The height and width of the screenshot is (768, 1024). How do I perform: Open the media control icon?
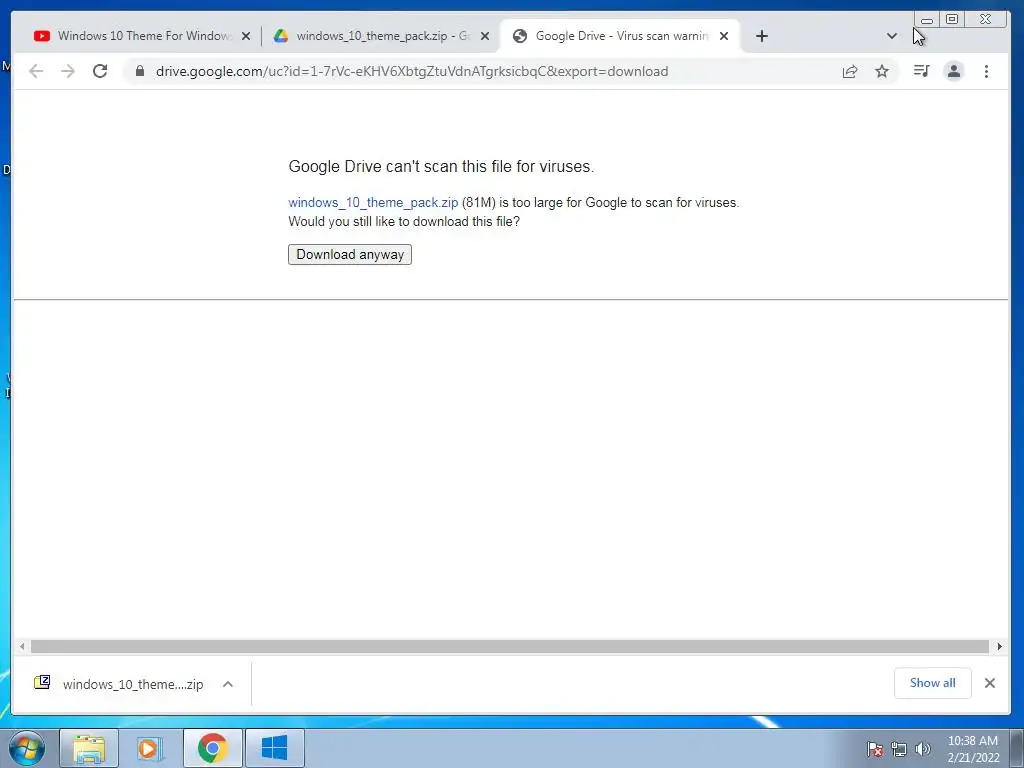(x=921, y=71)
